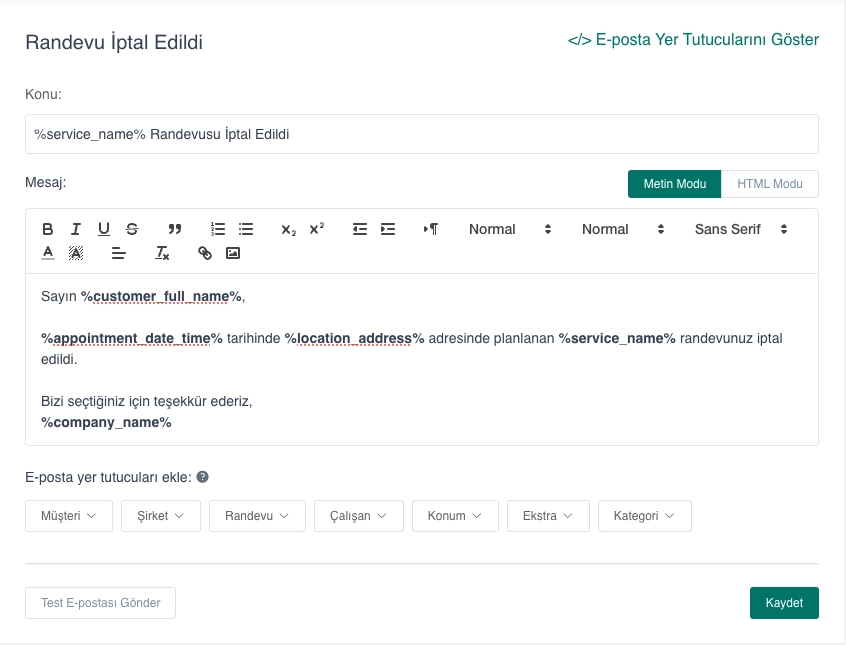
Task: Insert a blockquote in the message
Action: [x=175, y=229]
